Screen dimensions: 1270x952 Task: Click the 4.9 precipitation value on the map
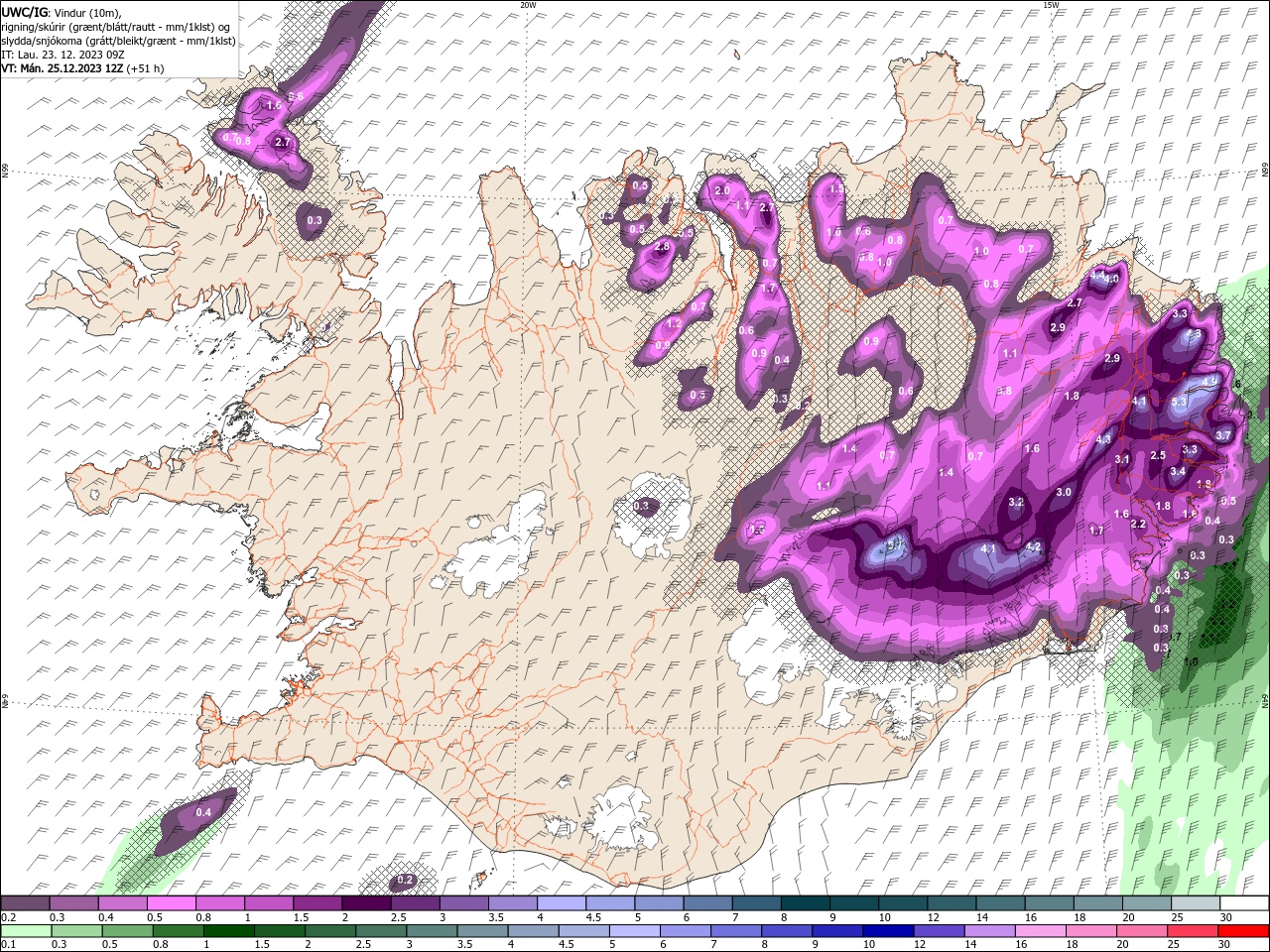(x=1209, y=381)
